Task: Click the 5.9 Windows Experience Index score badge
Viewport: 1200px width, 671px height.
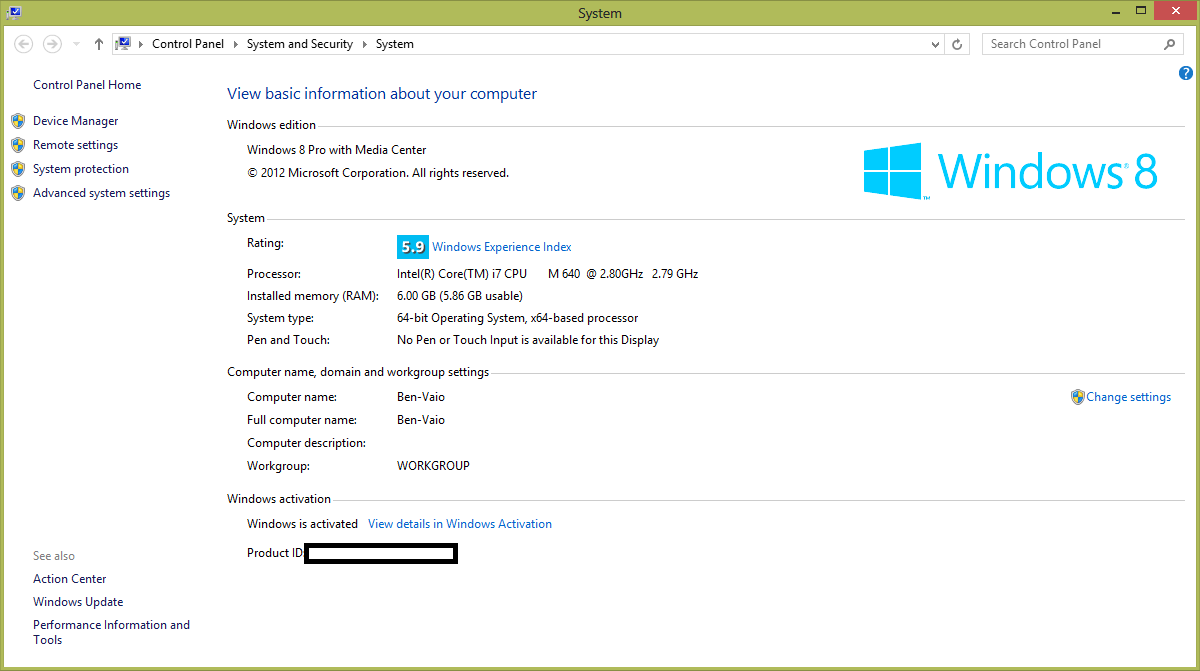Action: 412,246
